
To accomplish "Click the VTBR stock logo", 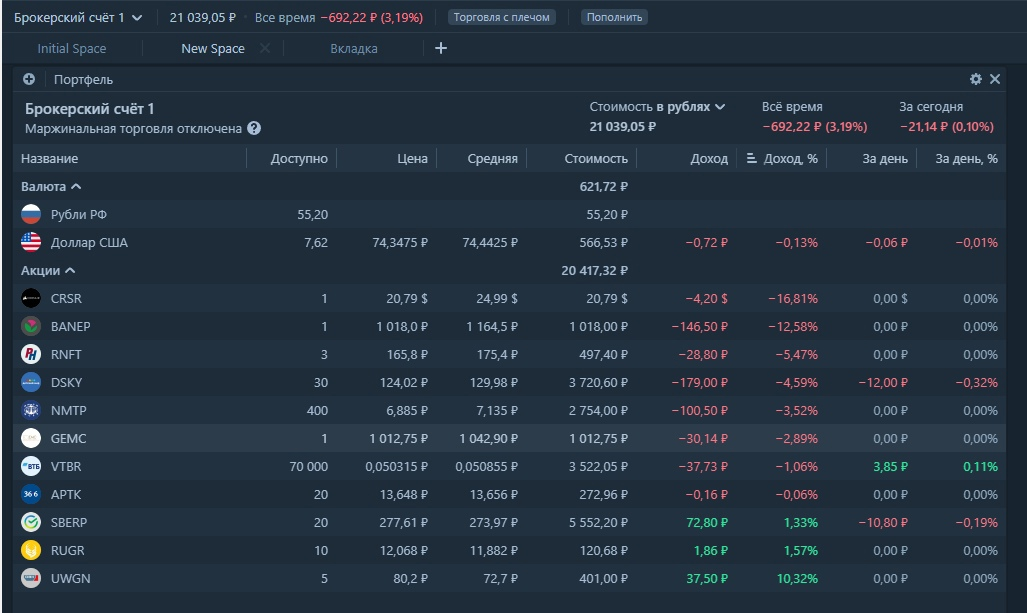I will click(31, 466).
